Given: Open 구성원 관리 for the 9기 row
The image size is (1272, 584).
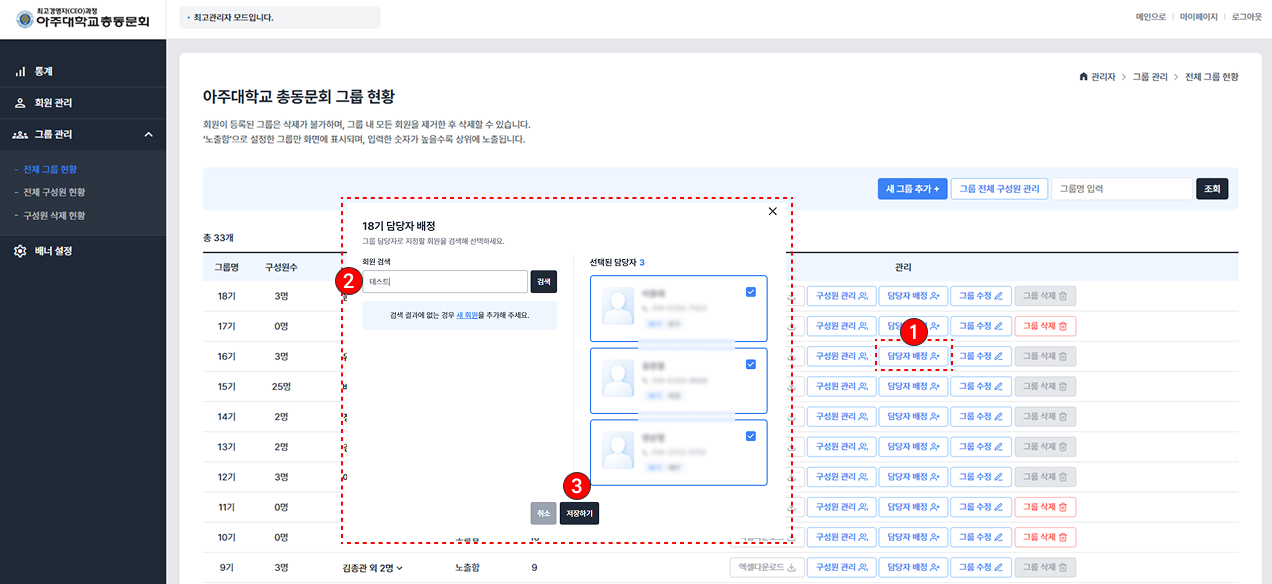Looking at the screenshot, I should (841, 568).
